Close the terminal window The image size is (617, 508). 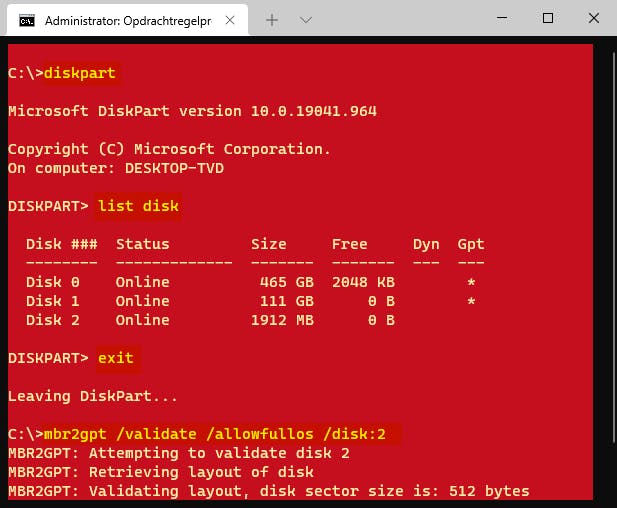tap(594, 18)
